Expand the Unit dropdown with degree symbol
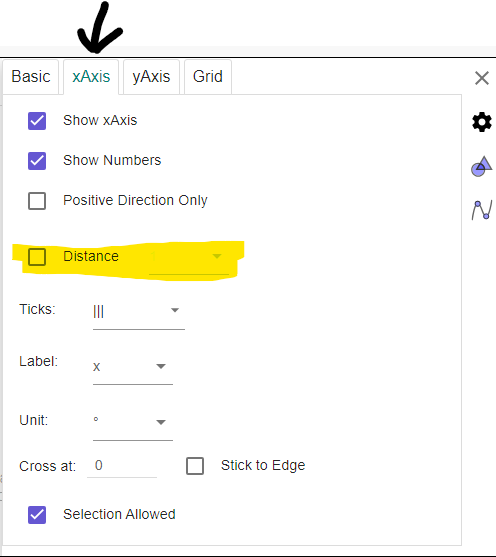The image size is (496, 557). [x=133, y=423]
